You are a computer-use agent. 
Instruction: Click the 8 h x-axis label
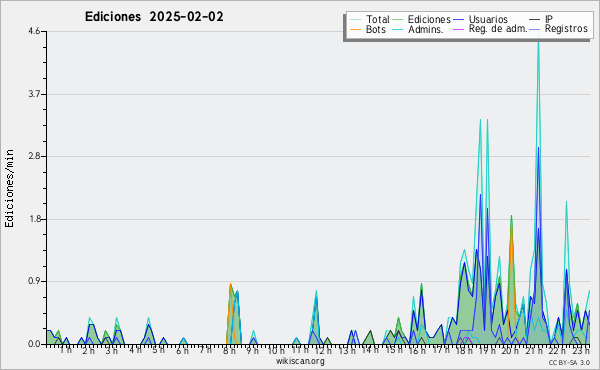229,350
